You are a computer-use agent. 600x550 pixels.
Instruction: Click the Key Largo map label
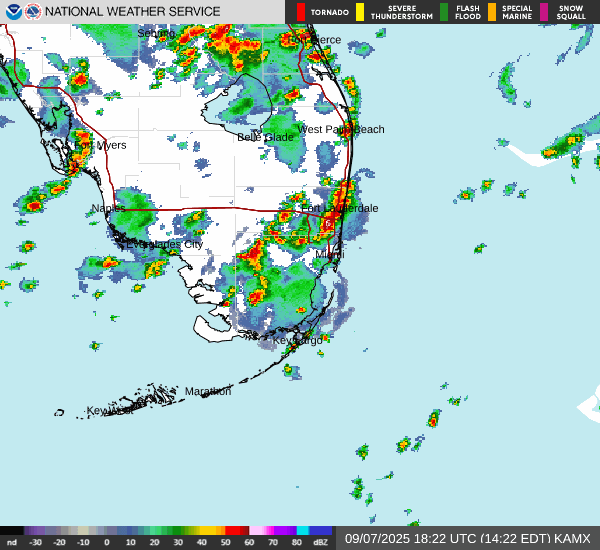coord(298,340)
